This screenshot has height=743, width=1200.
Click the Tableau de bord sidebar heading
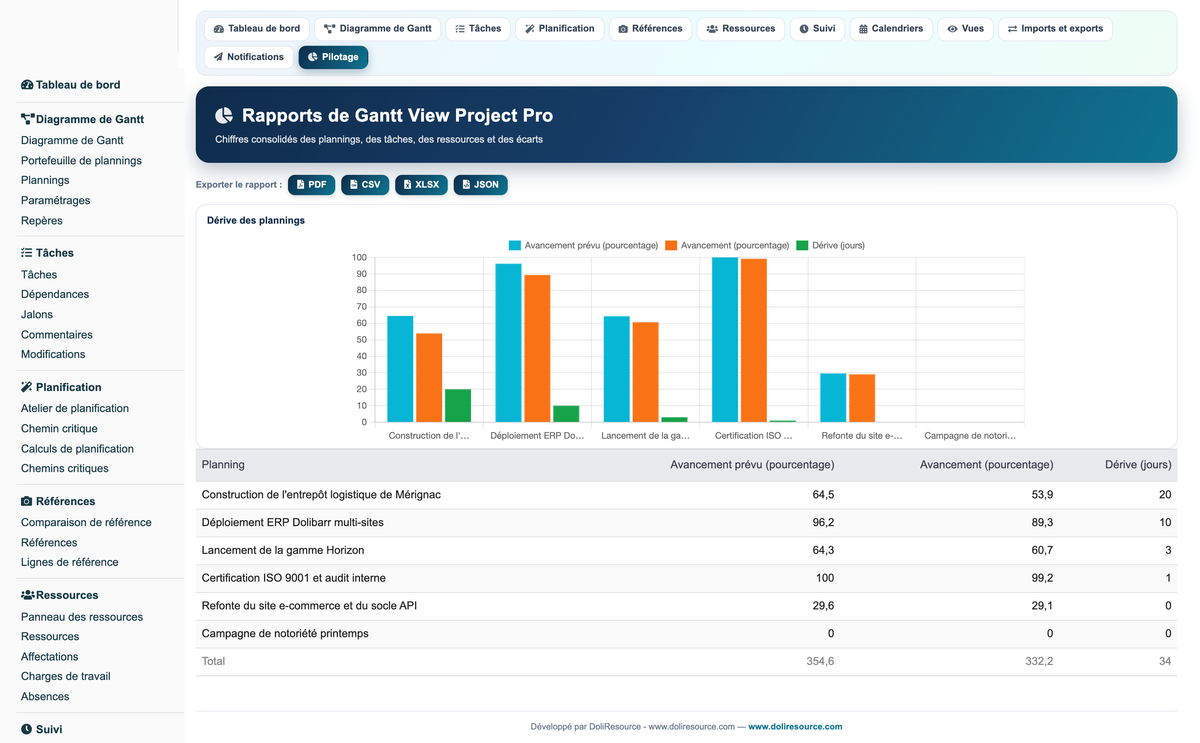pos(70,85)
